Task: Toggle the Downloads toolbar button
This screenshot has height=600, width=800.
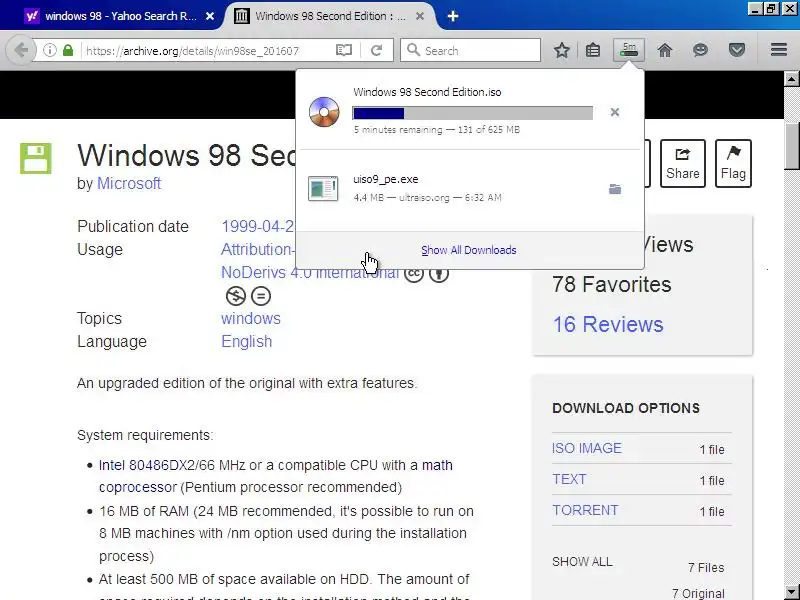Action: [629, 50]
